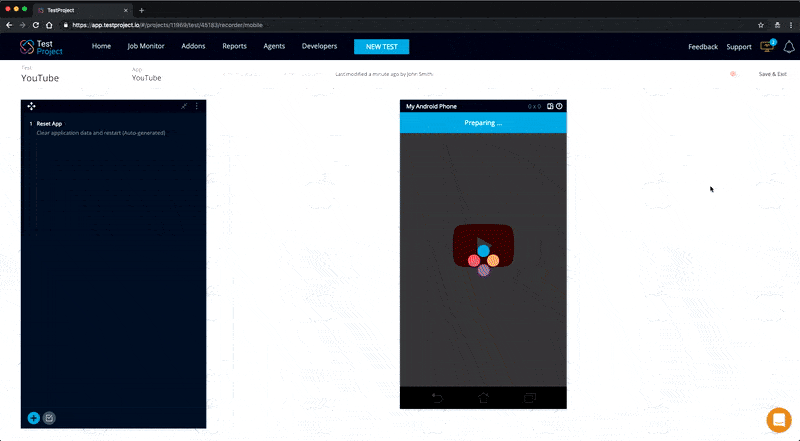800x441 pixels.
Task: Open the chat support bubble
Action: click(778, 420)
